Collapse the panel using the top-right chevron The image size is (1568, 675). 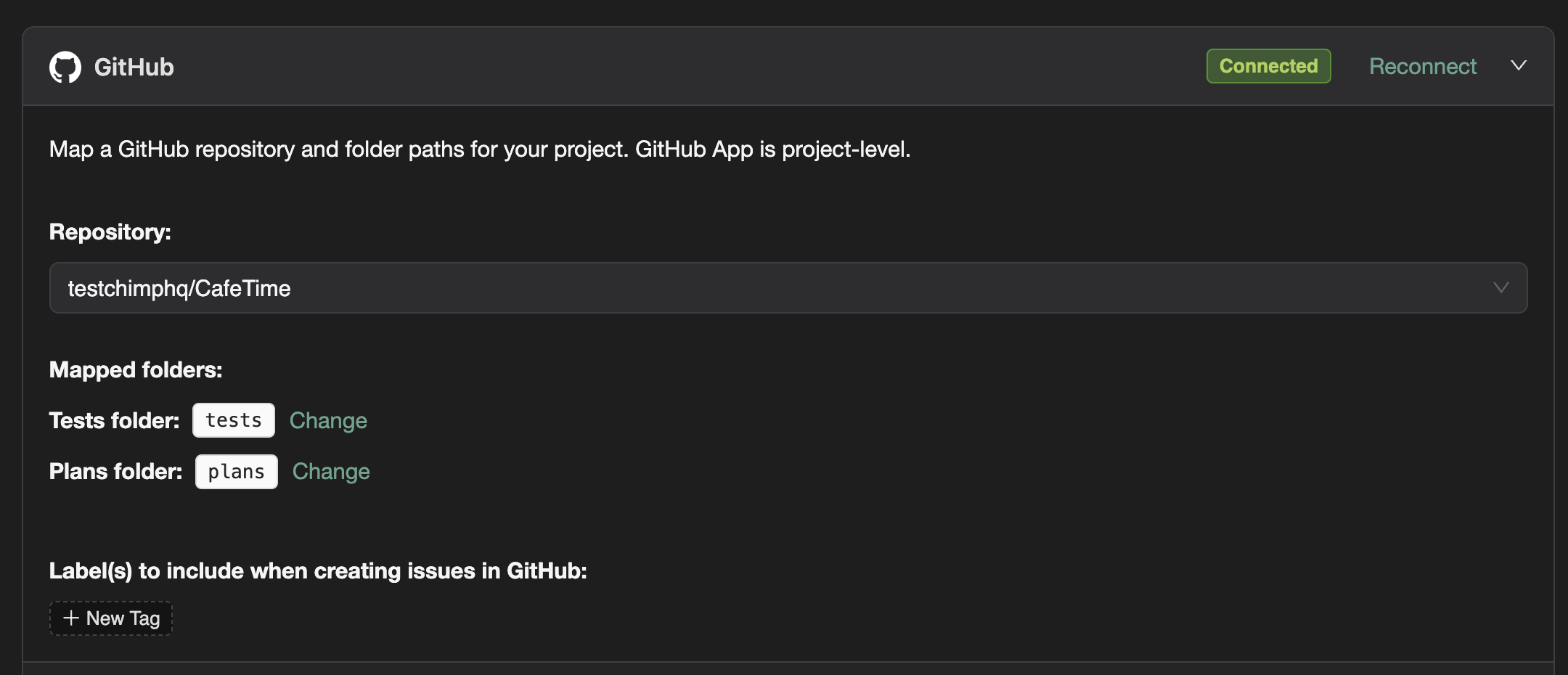tap(1519, 65)
